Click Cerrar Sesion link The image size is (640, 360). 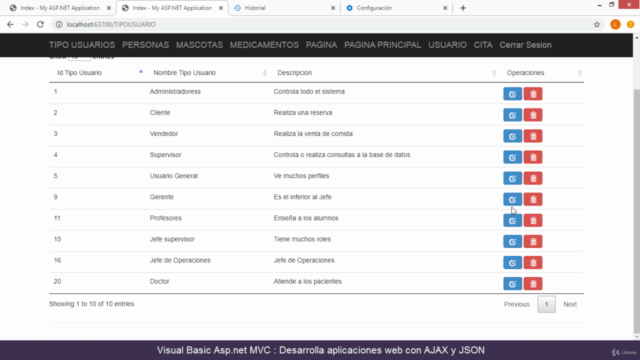pyautogui.click(x=526, y=45)
